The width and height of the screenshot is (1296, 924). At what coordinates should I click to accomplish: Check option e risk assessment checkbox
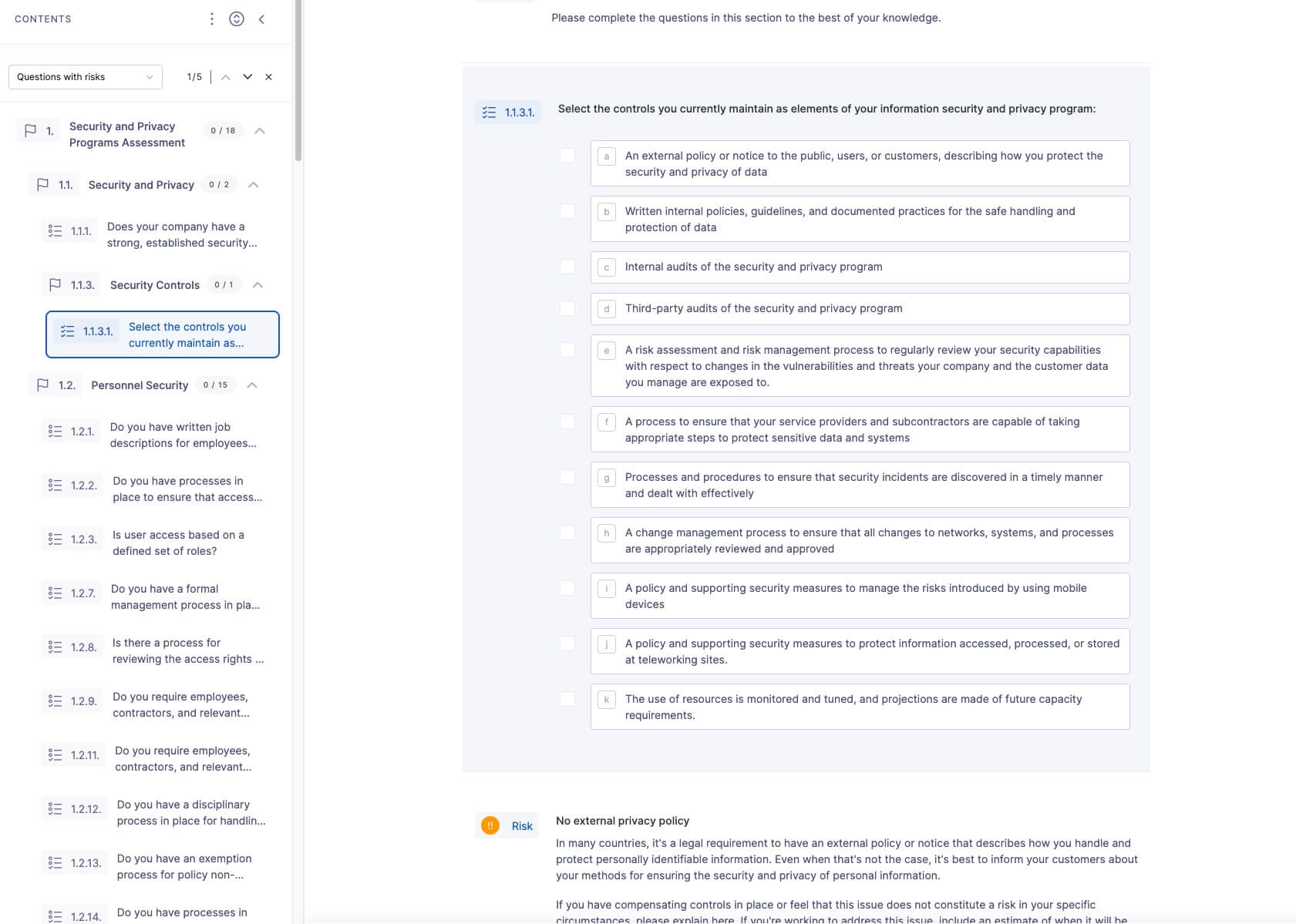pyautogui.click(x=567, y=350)
